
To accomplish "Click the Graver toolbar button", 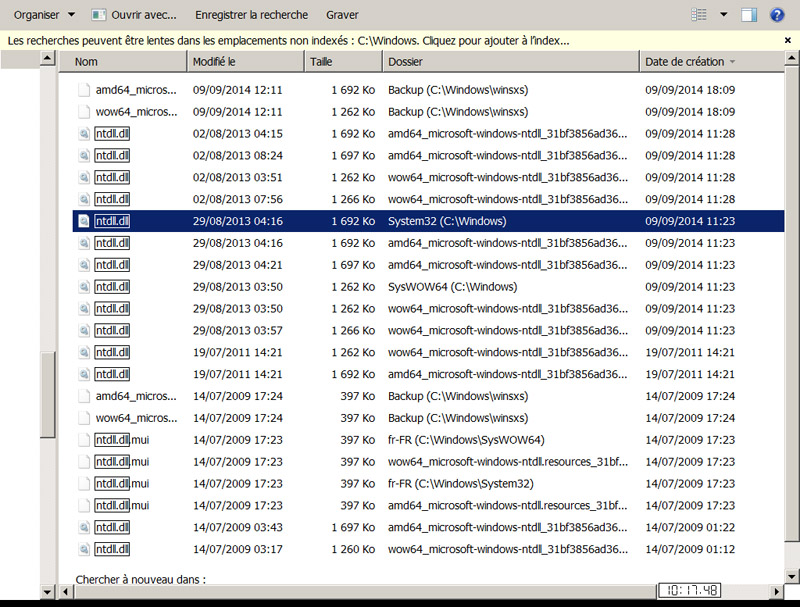I will (342, 15).
